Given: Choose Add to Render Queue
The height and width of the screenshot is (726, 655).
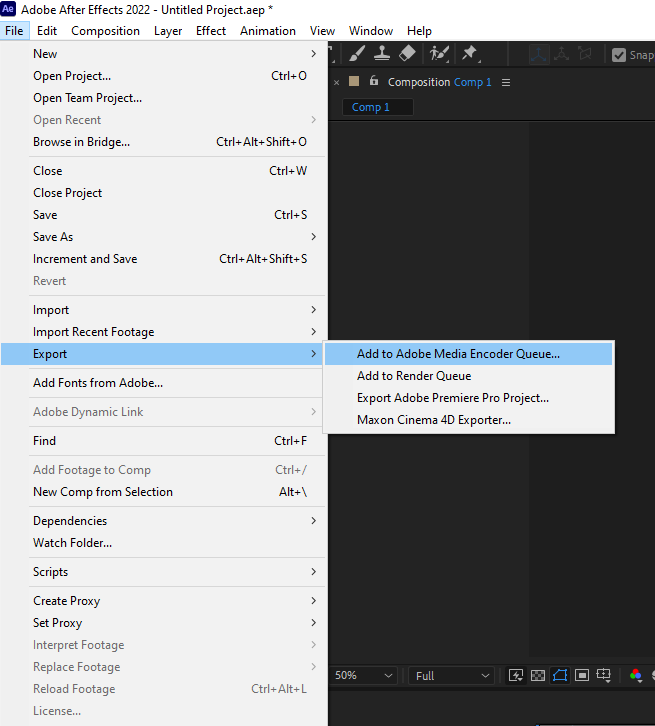Looking at the screenshot, I should [414, 376].
